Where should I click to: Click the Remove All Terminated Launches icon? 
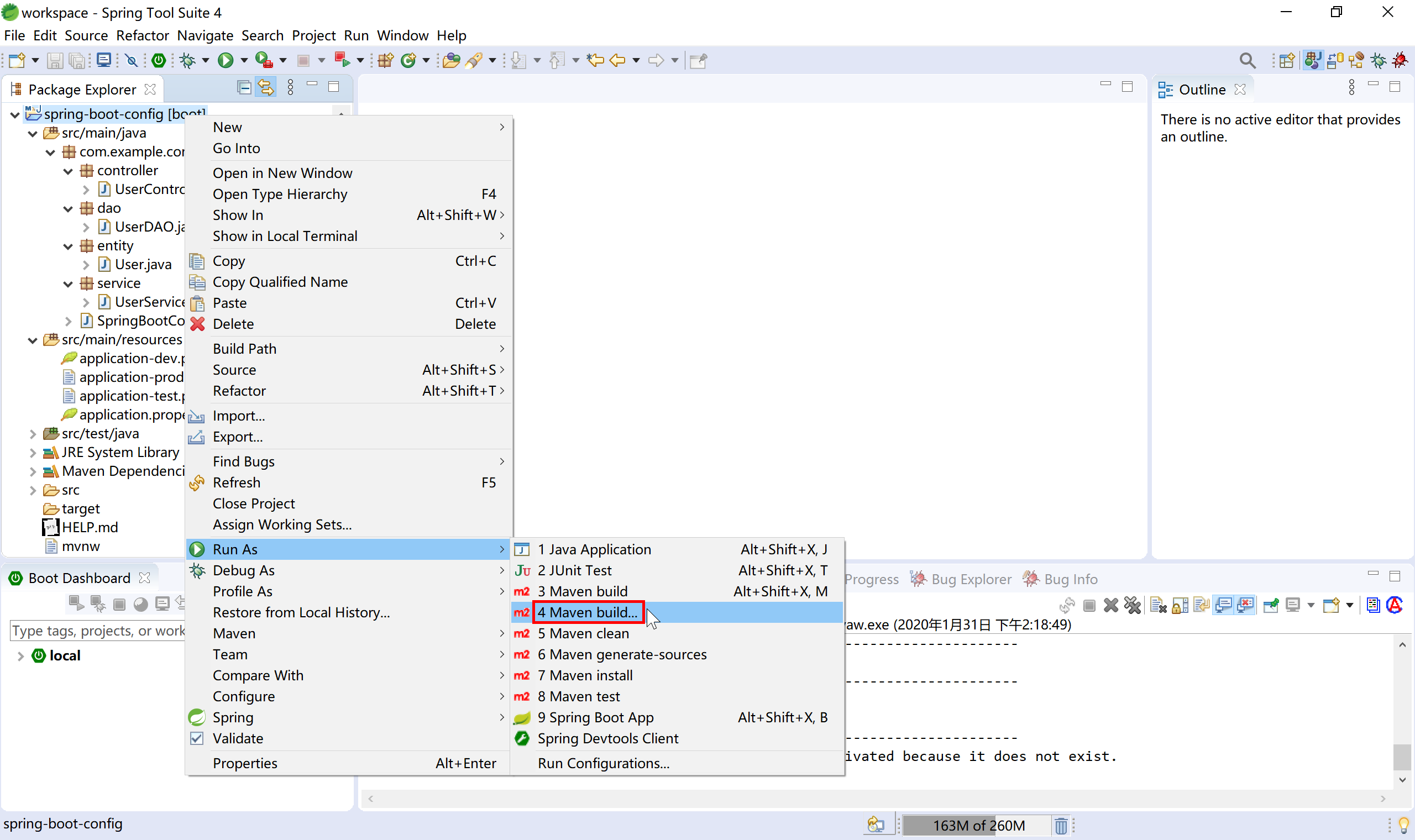(1132, 606)
